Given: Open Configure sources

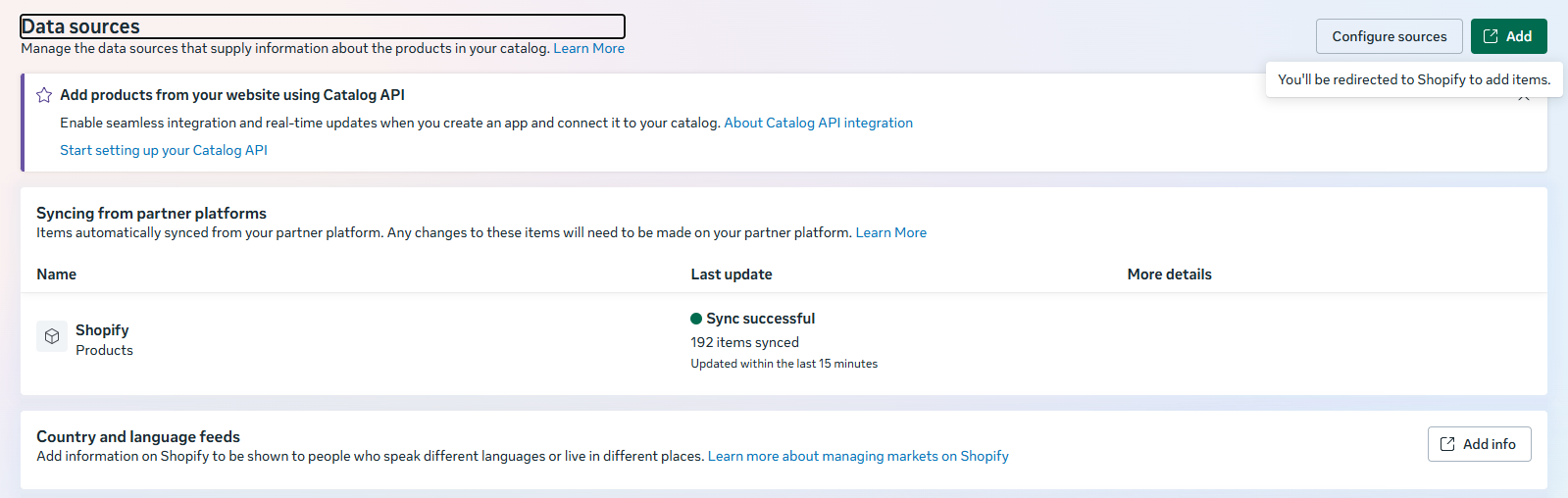Looking at the screenshot, I should pyautogui.click(x=1389, y=36).
